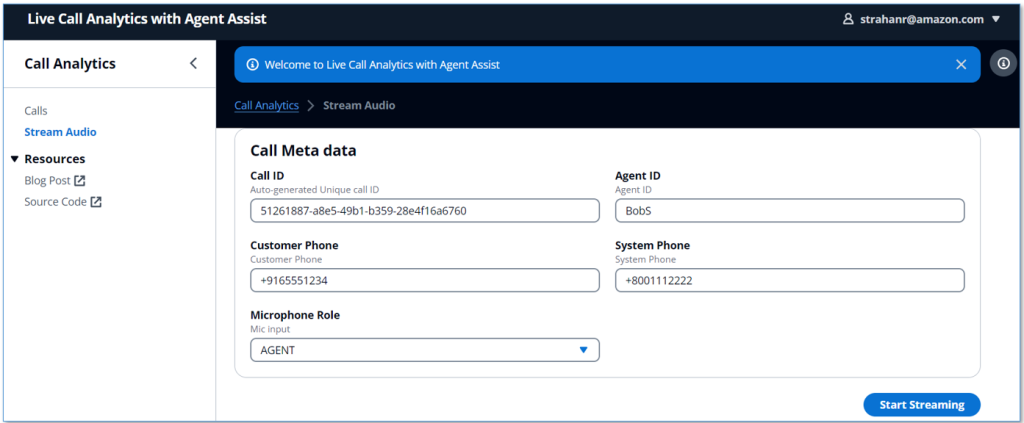Click the external link icon beside Source Code
The image size is (1024, 423).
[96, 202]
